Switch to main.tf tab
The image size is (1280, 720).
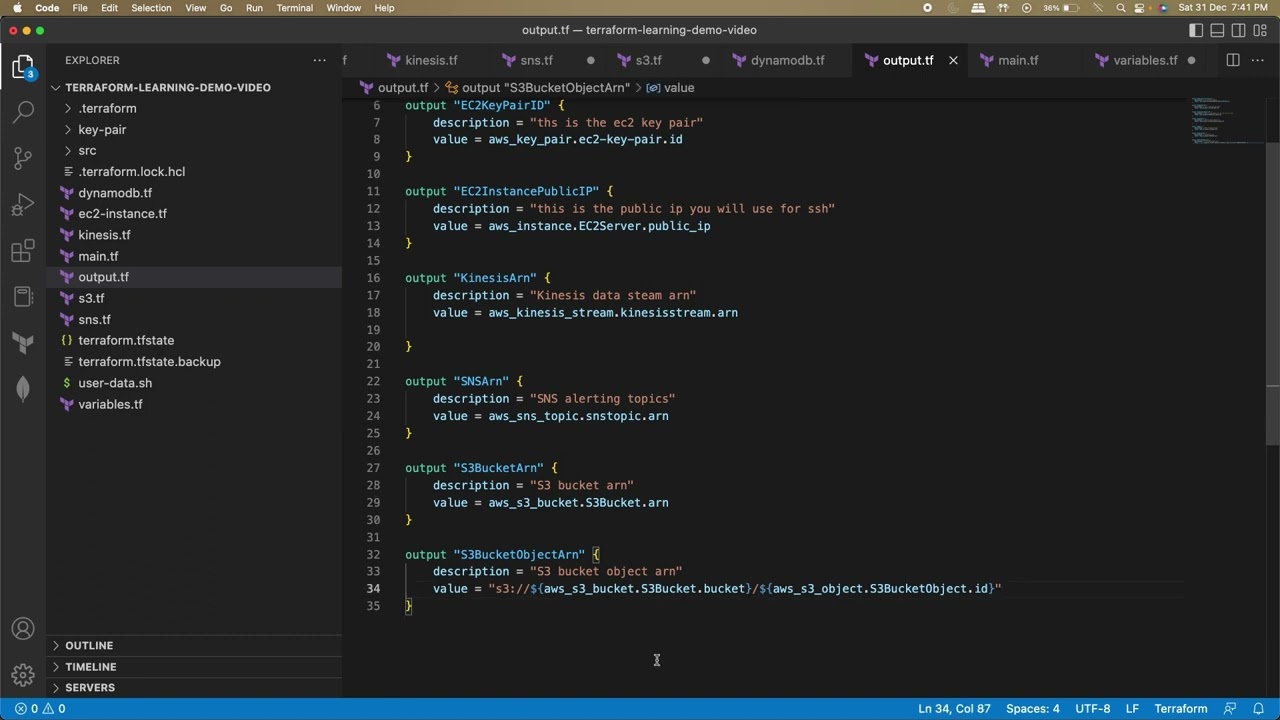click(x=1018, y=60)
